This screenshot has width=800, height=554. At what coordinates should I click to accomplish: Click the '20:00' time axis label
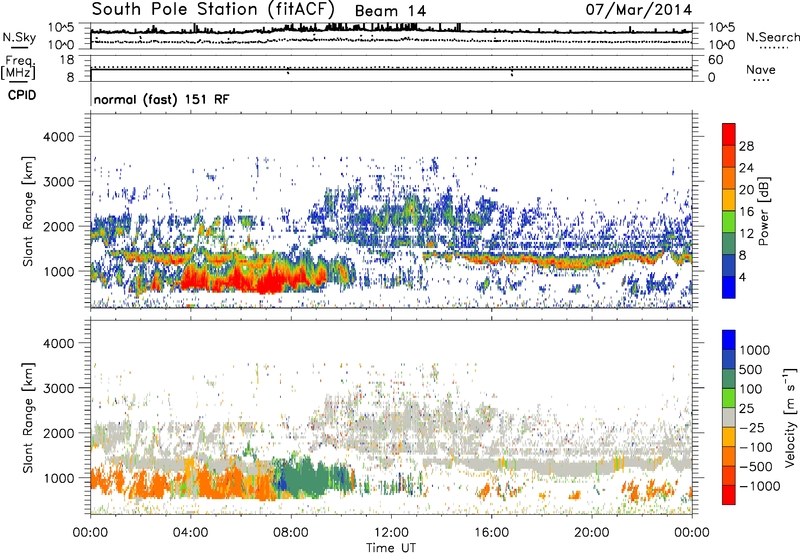(591, 533)
